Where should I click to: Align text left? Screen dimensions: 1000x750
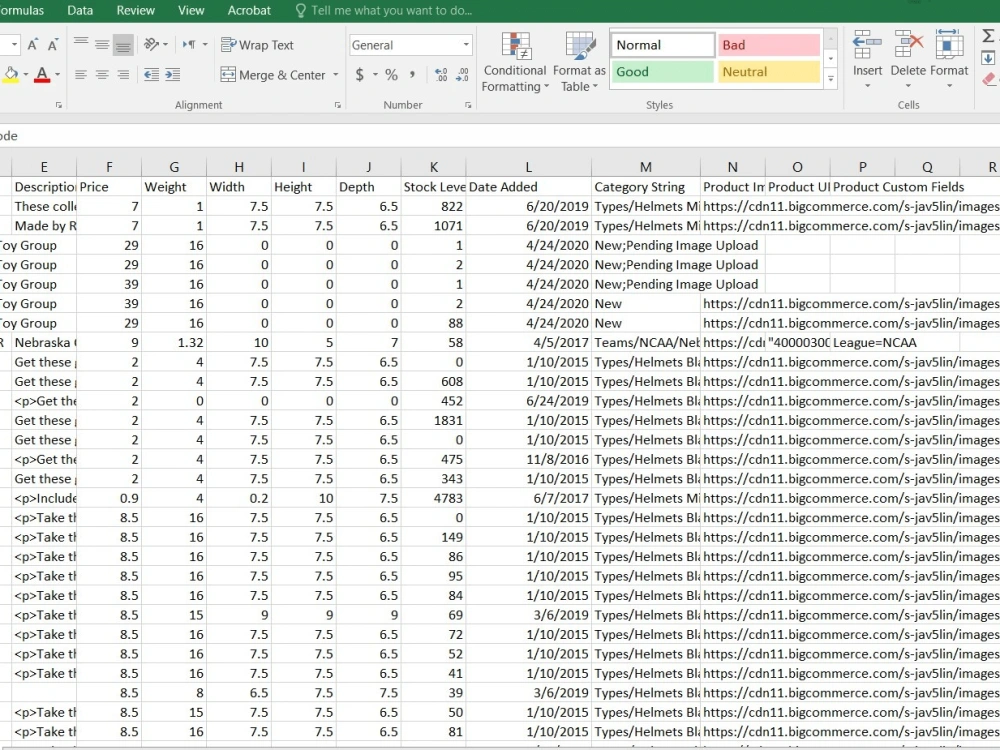[x=81, y=75]
